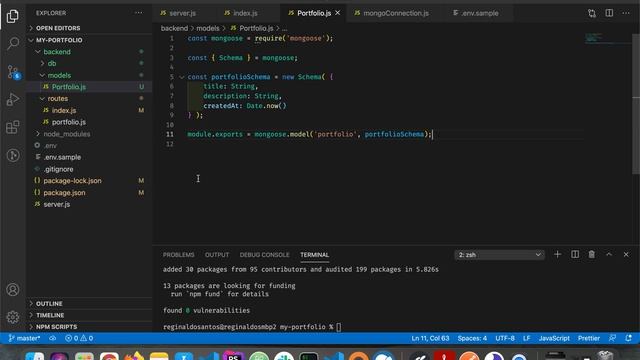
Task: Click the open changes compare icon in editor toolbar
Action: (x=592, y=13)
